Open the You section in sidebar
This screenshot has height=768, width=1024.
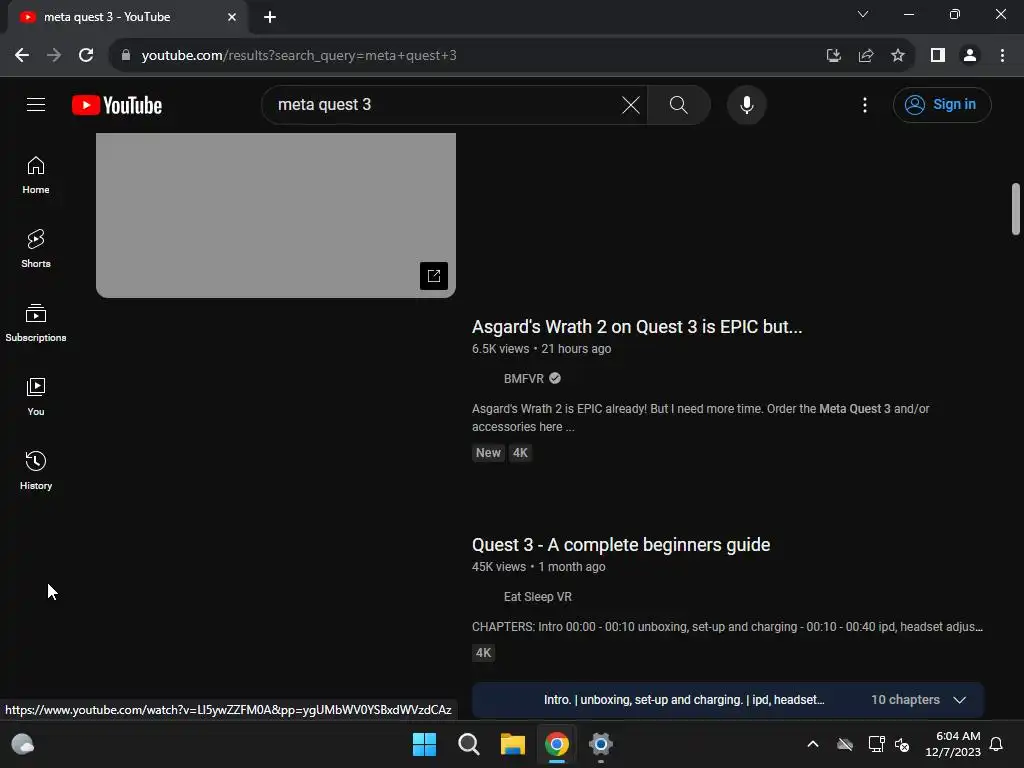tap(36, 396)
